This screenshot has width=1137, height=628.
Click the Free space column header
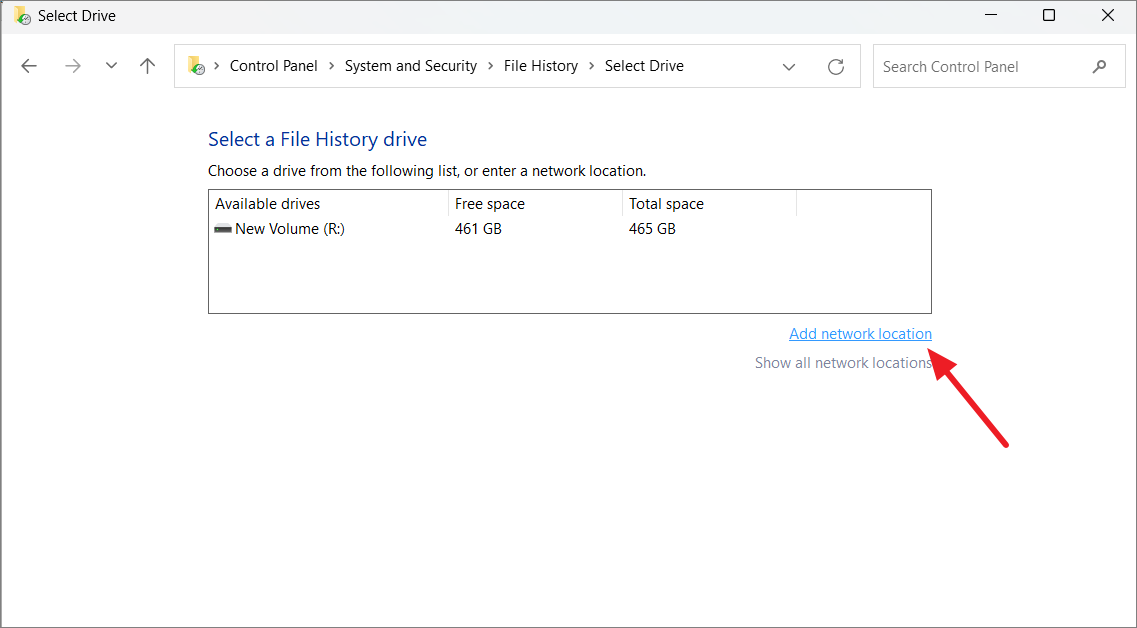(x=490, y=203)
